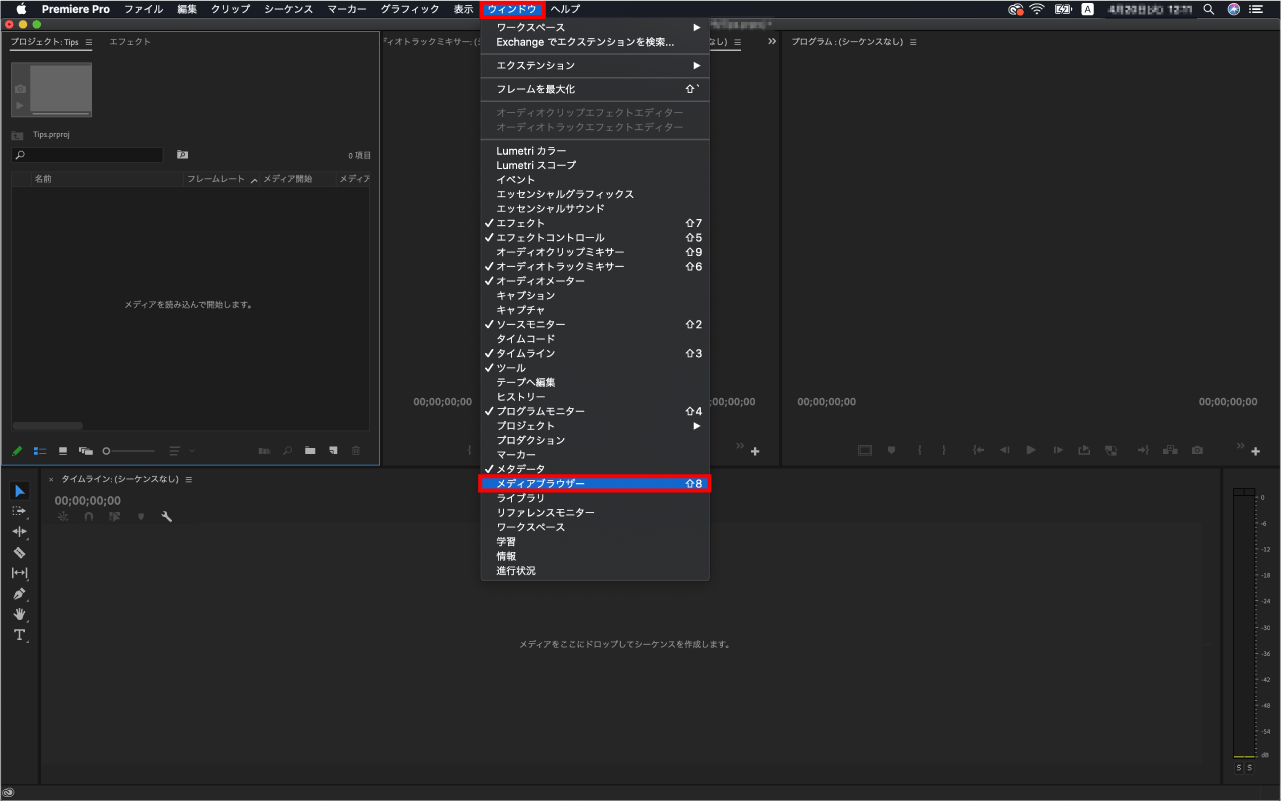Open the macOS Apple menu
The height and width of the screenshot is (801, 1281).
click(20, 9)
